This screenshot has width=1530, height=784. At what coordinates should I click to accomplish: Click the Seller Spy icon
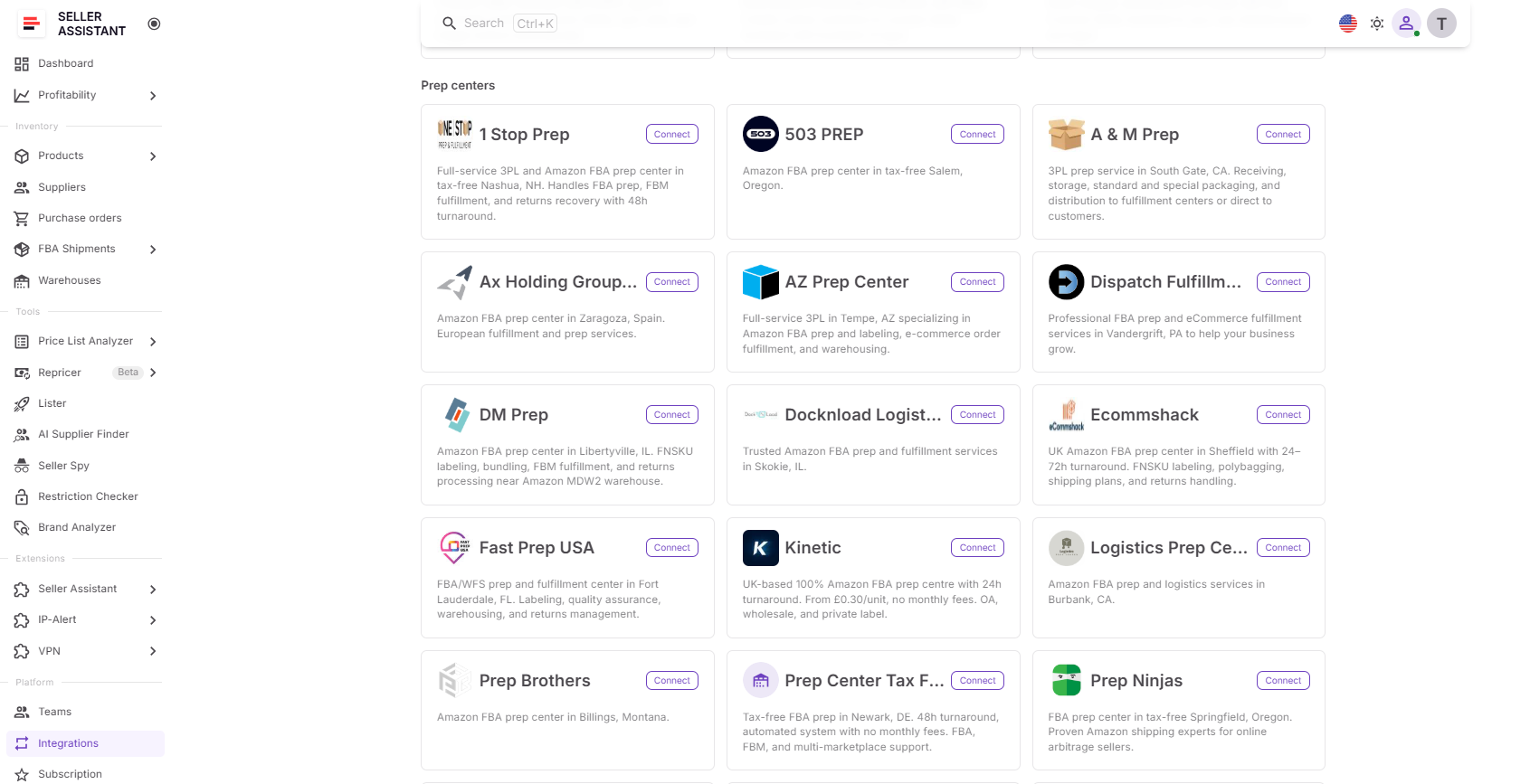pyautogui.click(x=22, y=467)
